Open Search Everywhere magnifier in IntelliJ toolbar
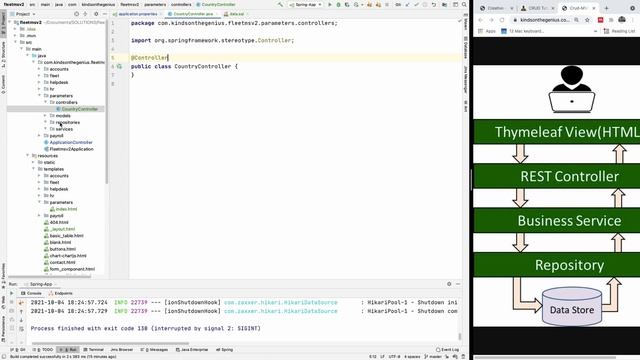 pyautogui.click(x=464, y=4)
